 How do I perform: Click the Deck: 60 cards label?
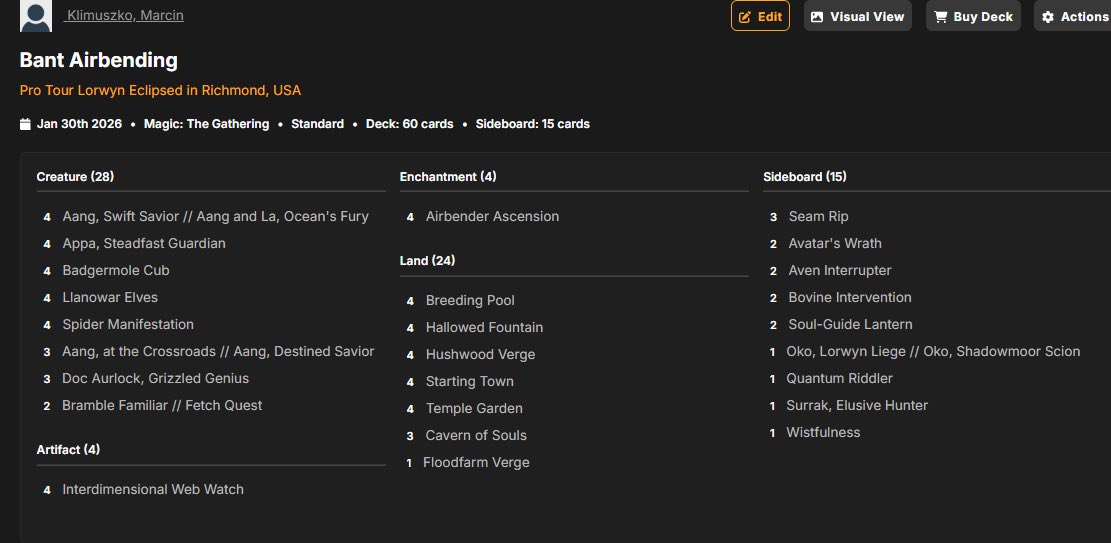410,124
